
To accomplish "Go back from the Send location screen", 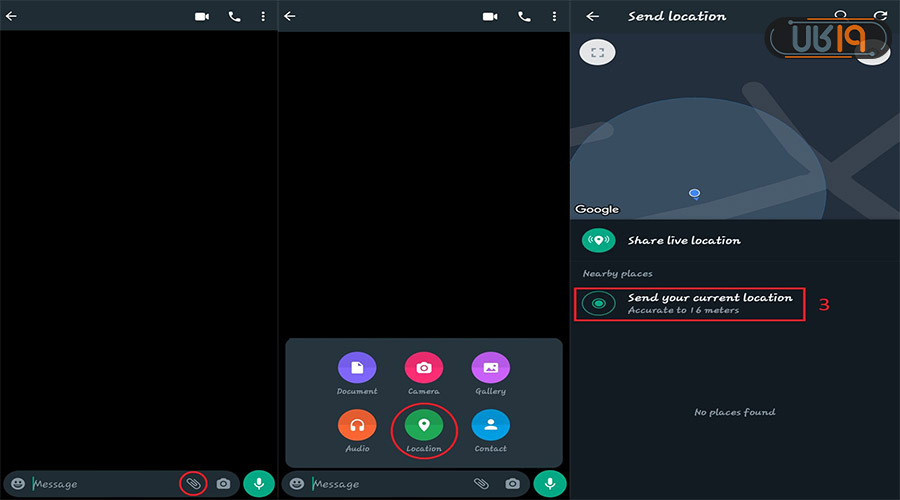I will [592, 17].
